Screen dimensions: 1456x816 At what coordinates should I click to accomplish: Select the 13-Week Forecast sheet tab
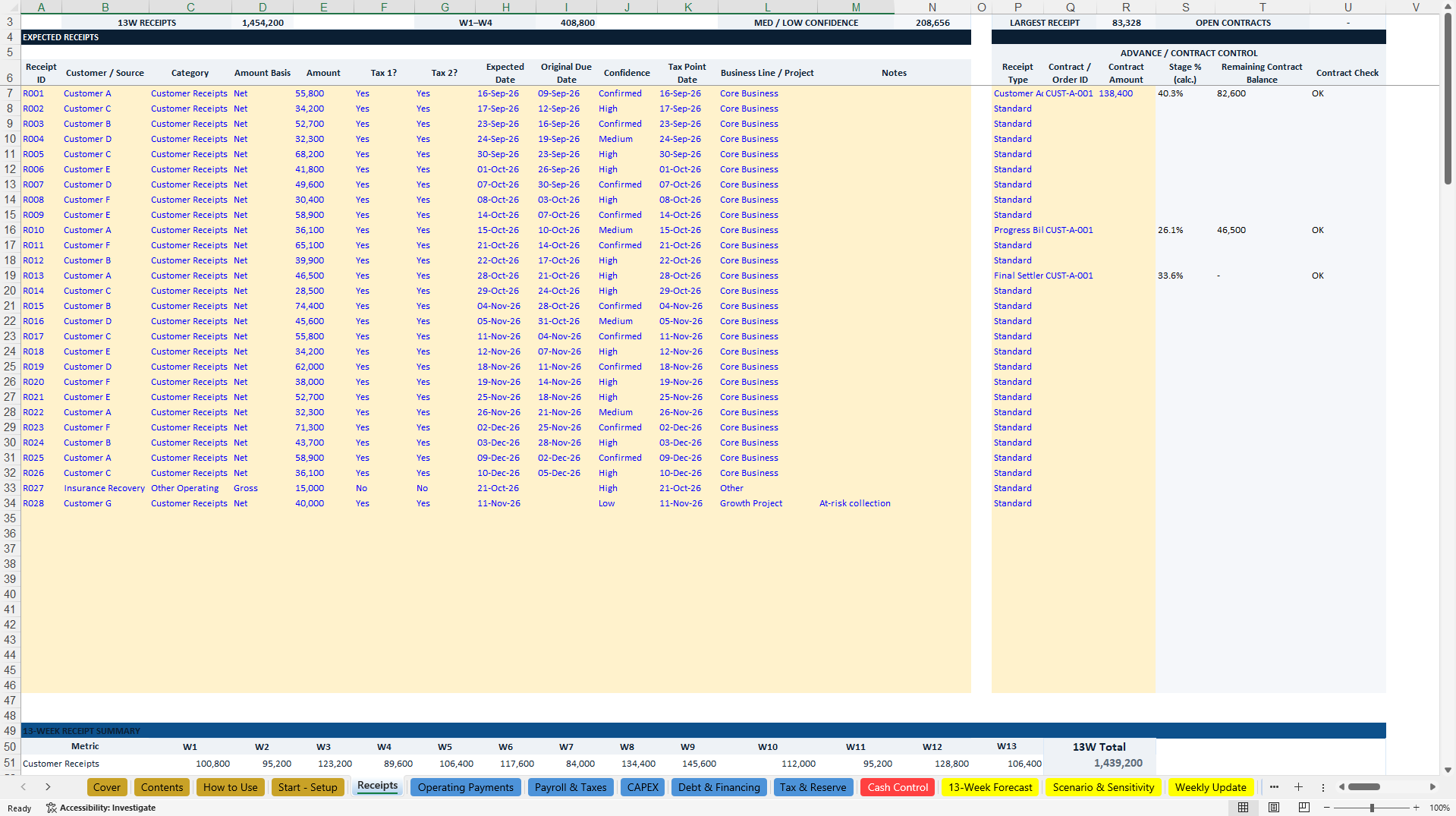[990, 787]
